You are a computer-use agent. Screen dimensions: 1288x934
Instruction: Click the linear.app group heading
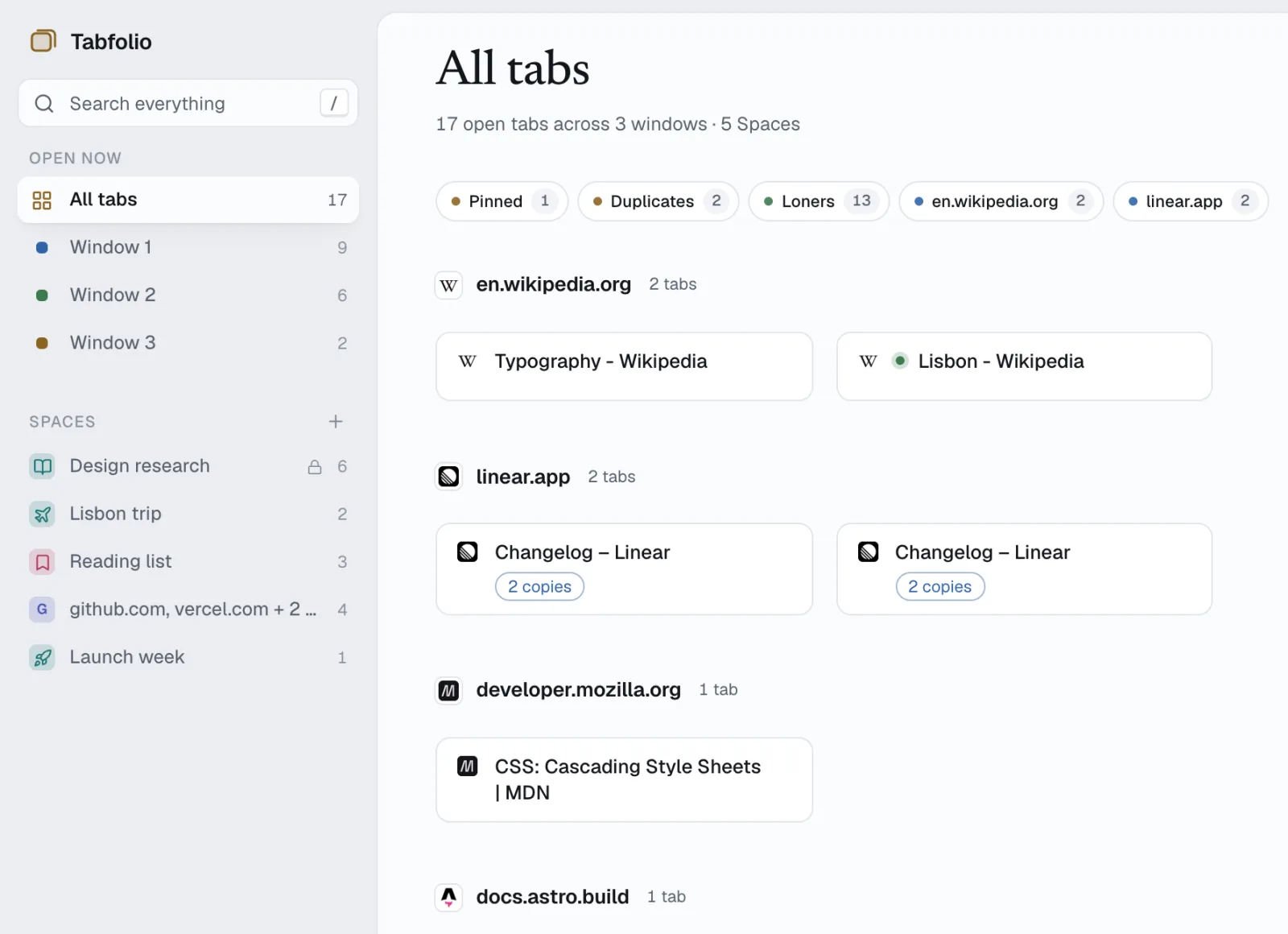pos(523,477)
